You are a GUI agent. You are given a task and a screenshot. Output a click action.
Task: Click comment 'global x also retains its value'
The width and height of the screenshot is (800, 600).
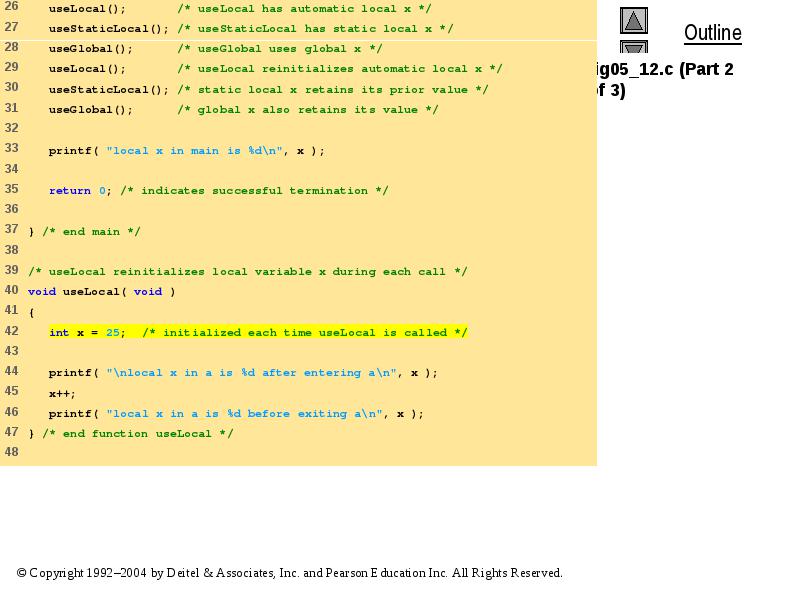pyautogui.click(x=308, y=110)
